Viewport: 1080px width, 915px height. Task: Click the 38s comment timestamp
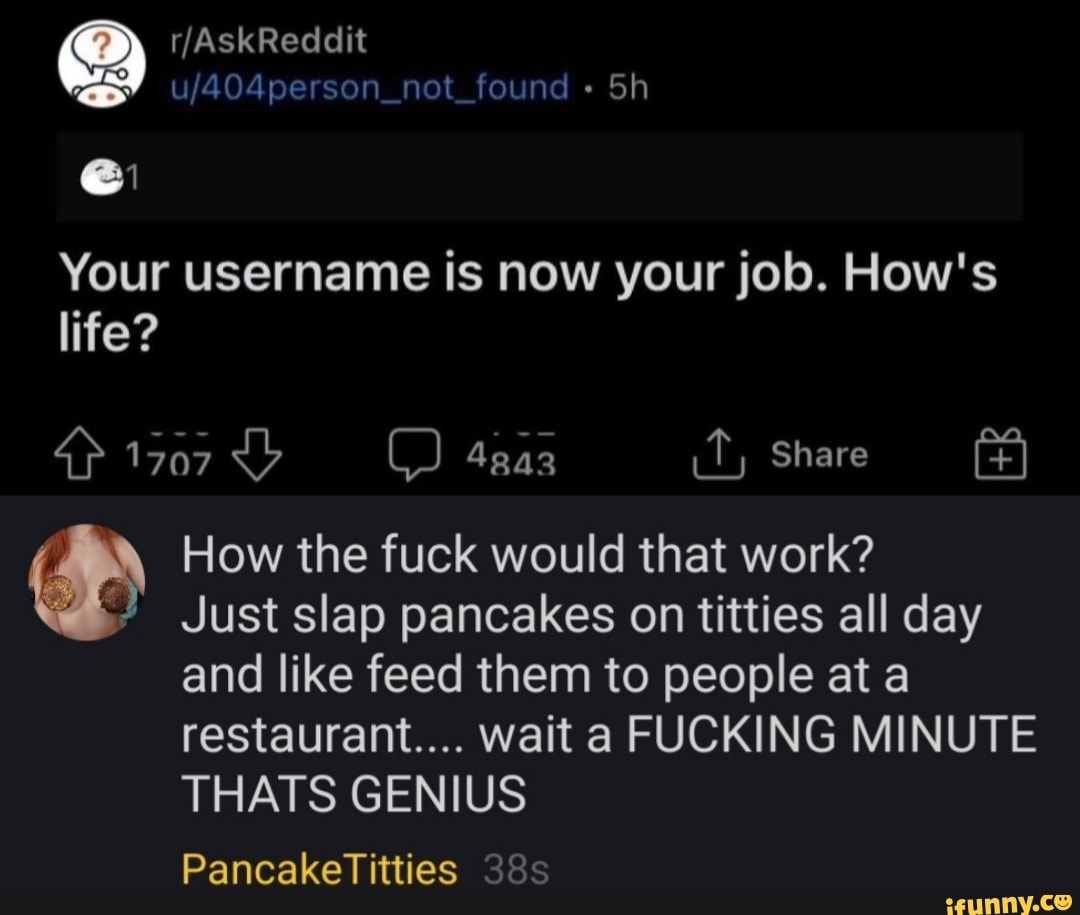pos(516,870)
